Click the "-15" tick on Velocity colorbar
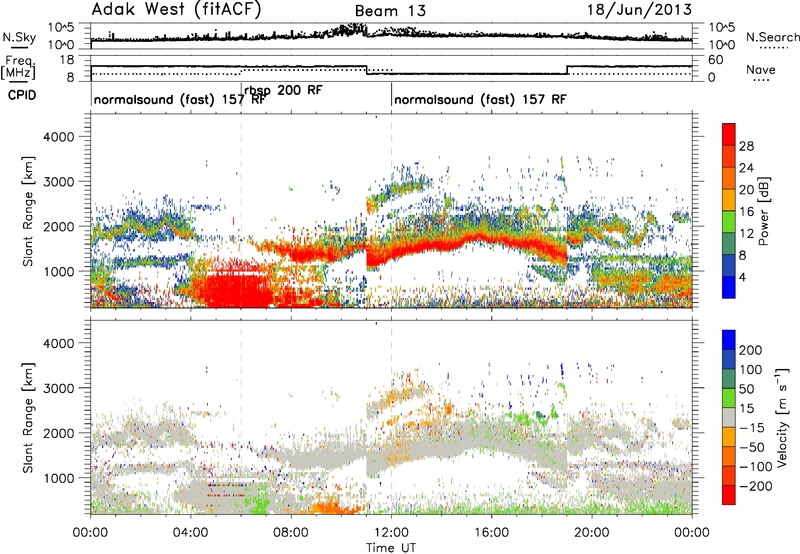This screenshot has width=800, height=554. (752, 427)
